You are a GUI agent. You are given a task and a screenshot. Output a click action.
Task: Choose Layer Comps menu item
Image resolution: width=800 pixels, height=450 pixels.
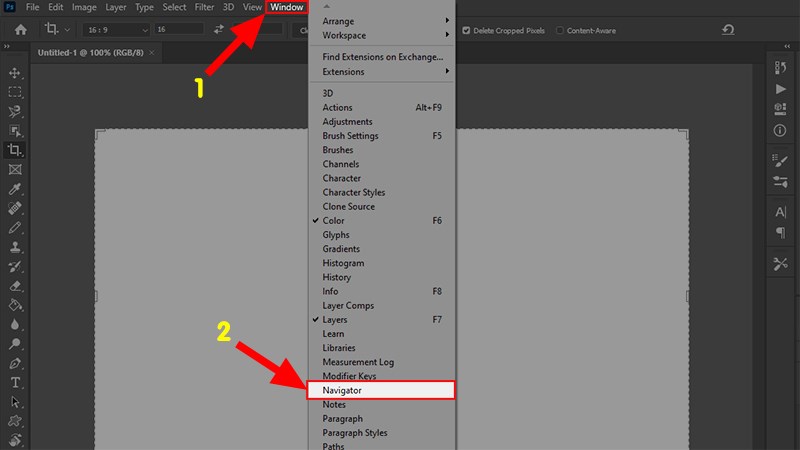point(382,306)
